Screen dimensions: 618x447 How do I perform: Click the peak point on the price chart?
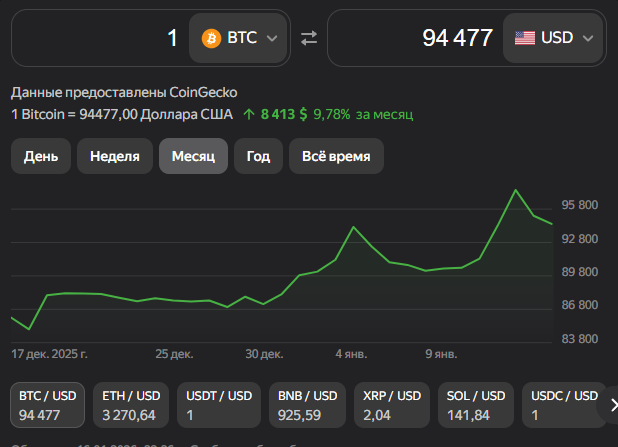pos(516,190)
